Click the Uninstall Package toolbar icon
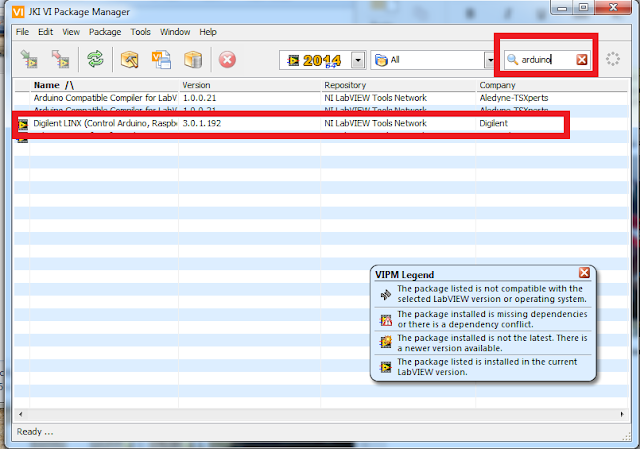The height and width of the screenshot is (449, 640). pyautogui.click(x=60, y=60)
